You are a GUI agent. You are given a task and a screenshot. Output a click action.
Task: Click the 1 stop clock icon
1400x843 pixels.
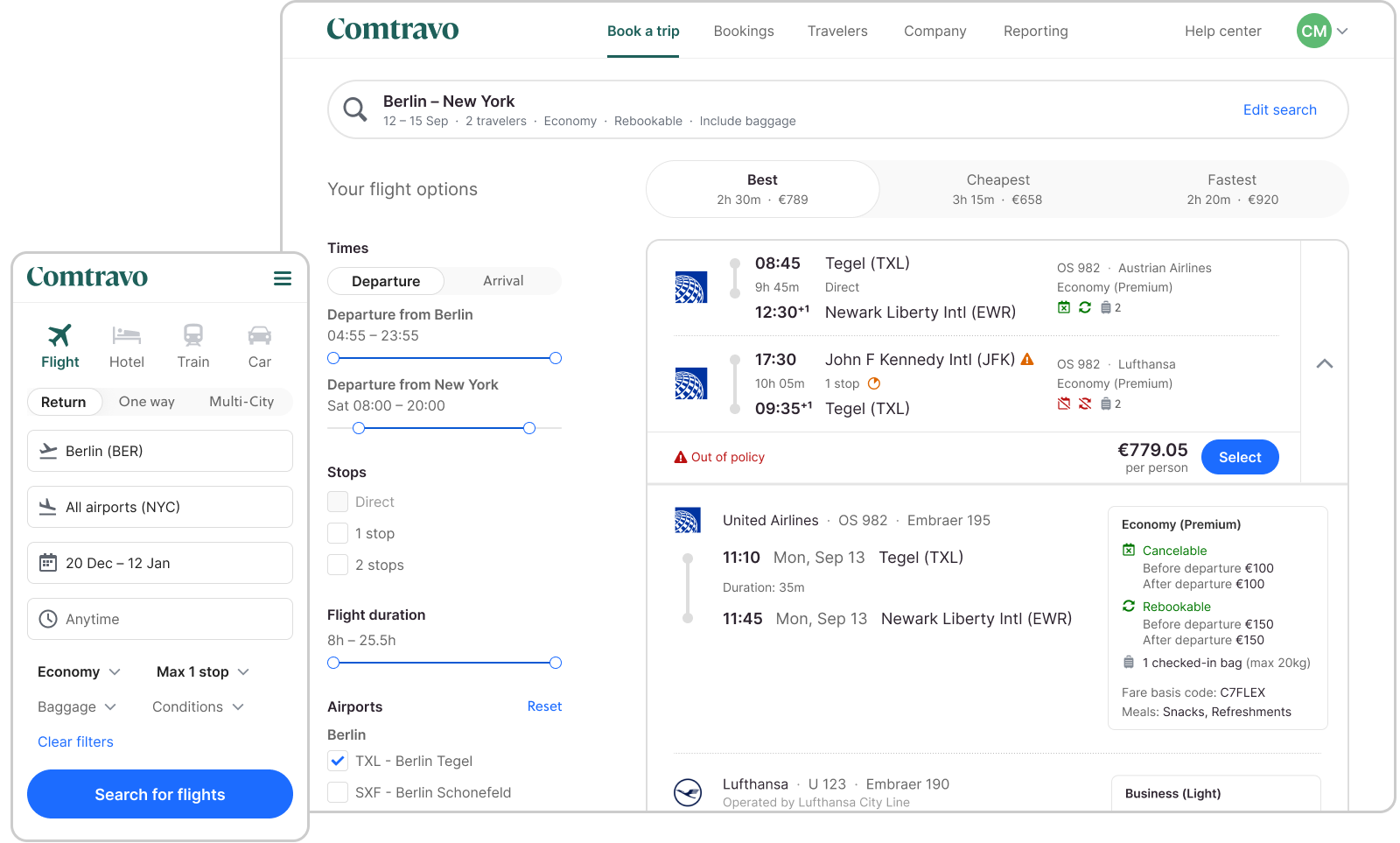pyautogui.click(x=873, y=383)
